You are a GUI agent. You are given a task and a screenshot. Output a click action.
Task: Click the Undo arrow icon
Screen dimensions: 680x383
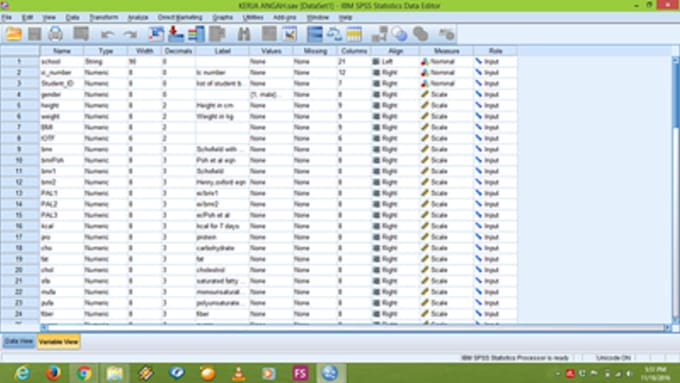tap(107, 34)
